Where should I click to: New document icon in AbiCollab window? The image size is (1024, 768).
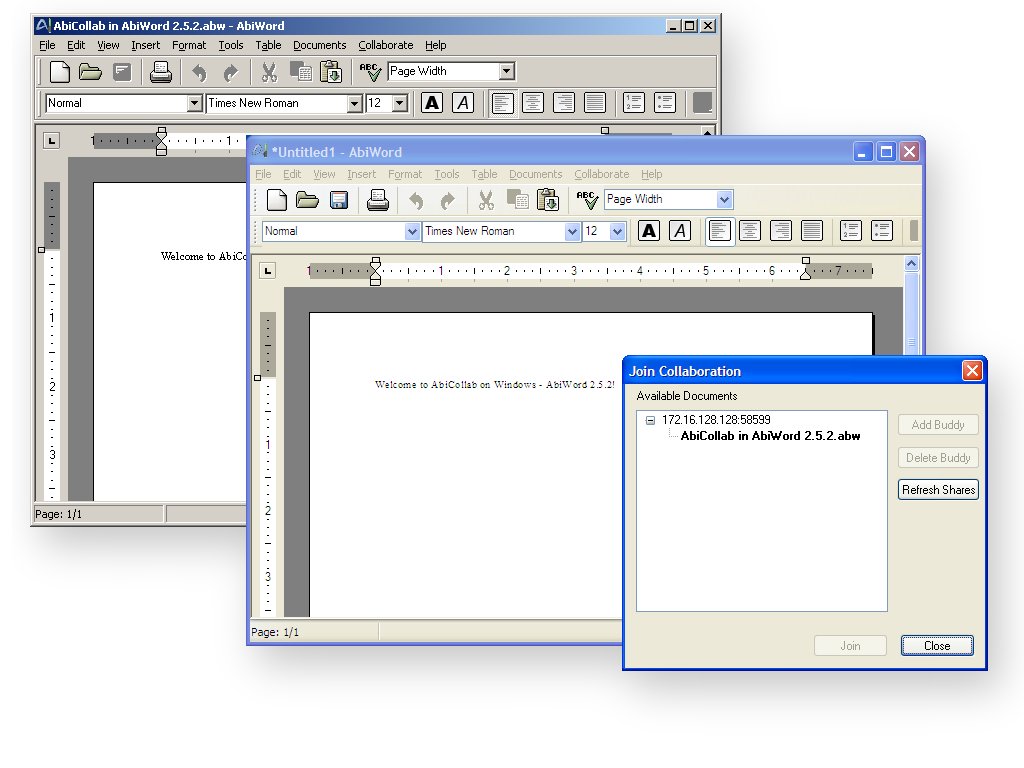(59, 72)
